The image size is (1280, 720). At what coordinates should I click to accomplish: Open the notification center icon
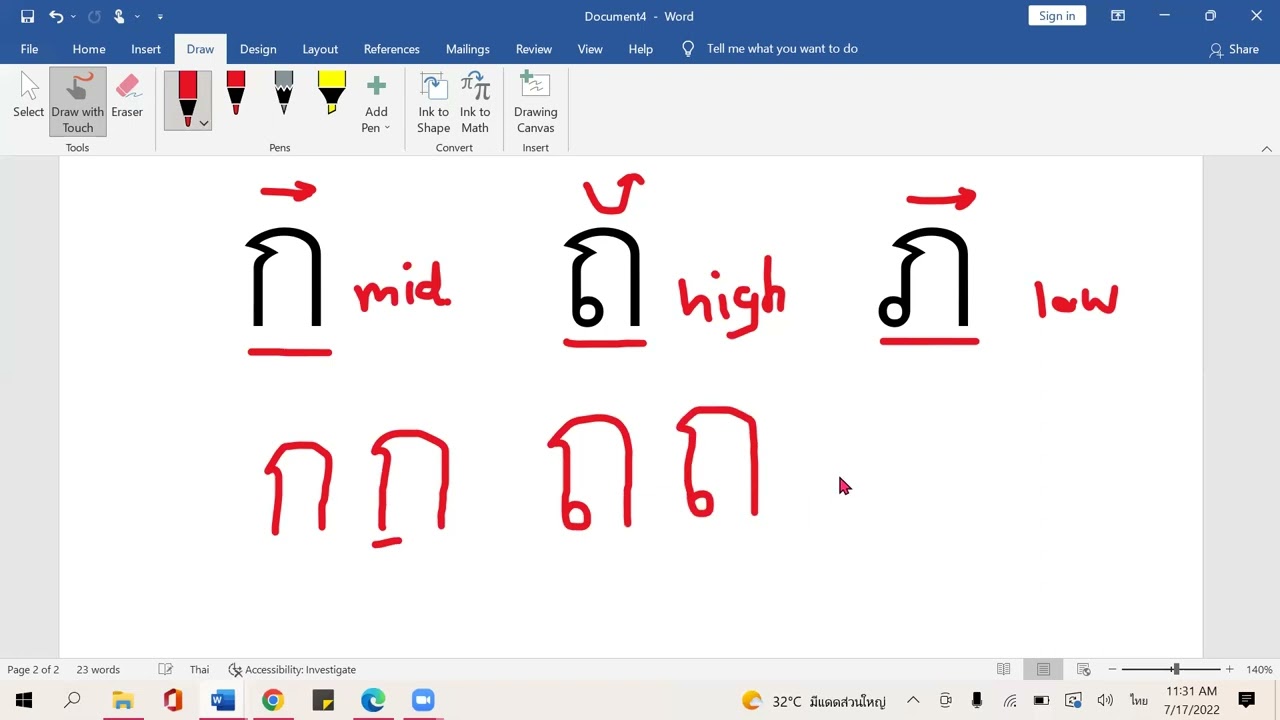(1246, 700)
